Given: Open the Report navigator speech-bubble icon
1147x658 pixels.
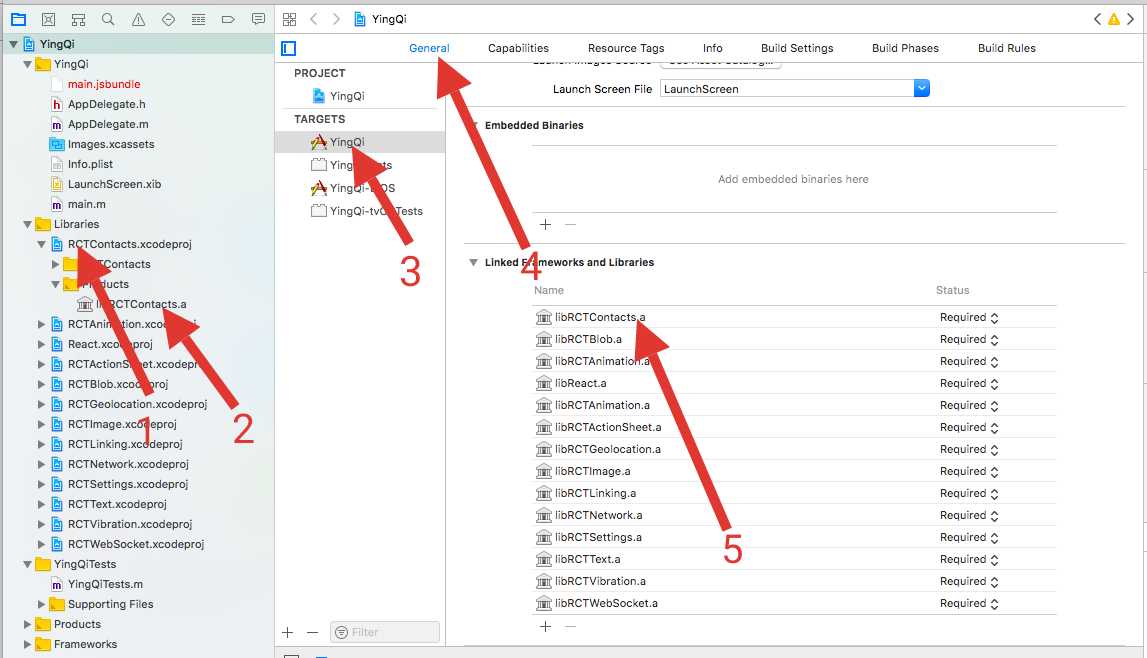Looking at the screenshot, I should (x=258, y=20).
